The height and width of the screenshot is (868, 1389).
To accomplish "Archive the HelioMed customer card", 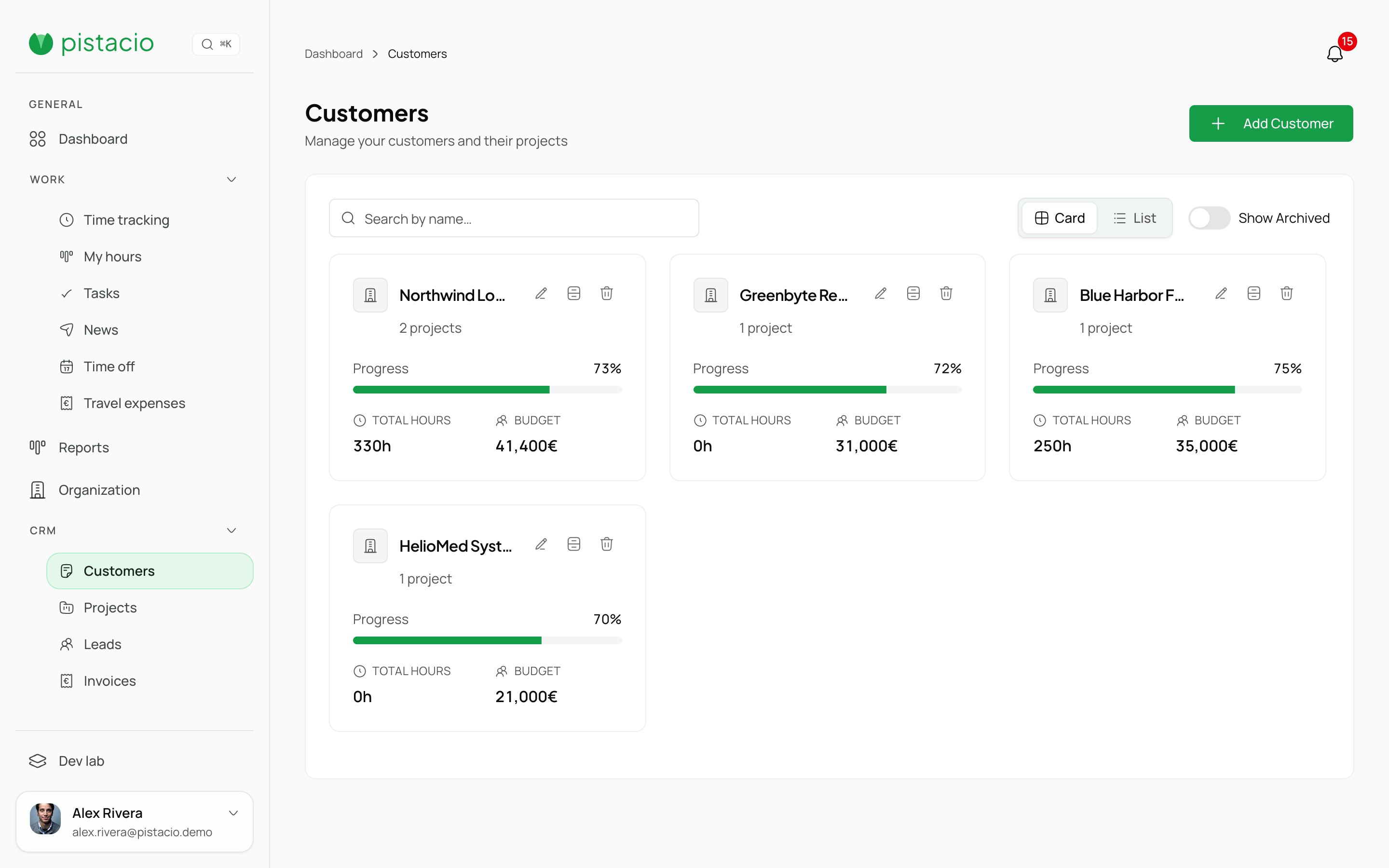I will click(x=573, y=544).
